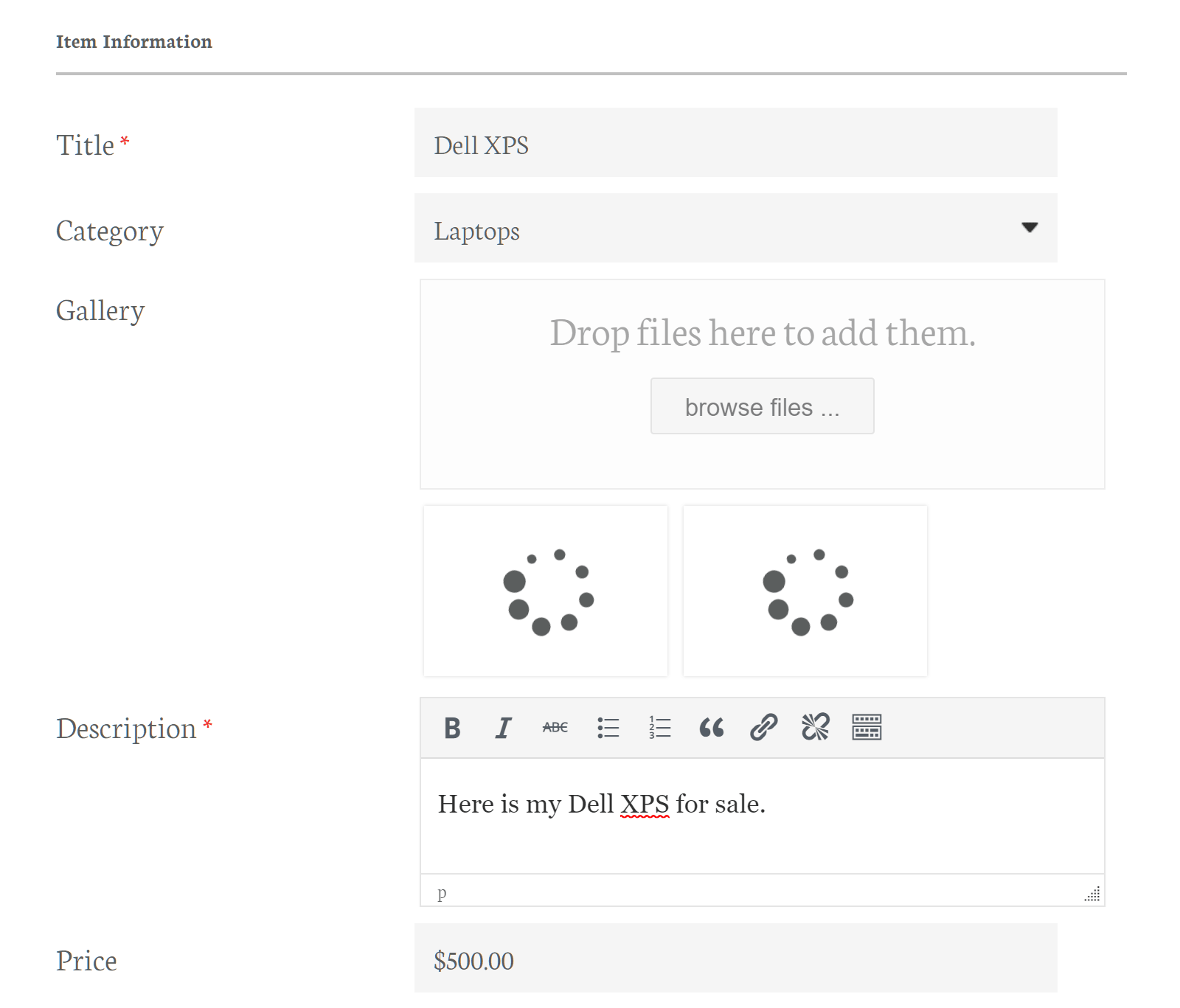Select the first loading gallery thumbnail
1180x1008 pixels.
546,591
